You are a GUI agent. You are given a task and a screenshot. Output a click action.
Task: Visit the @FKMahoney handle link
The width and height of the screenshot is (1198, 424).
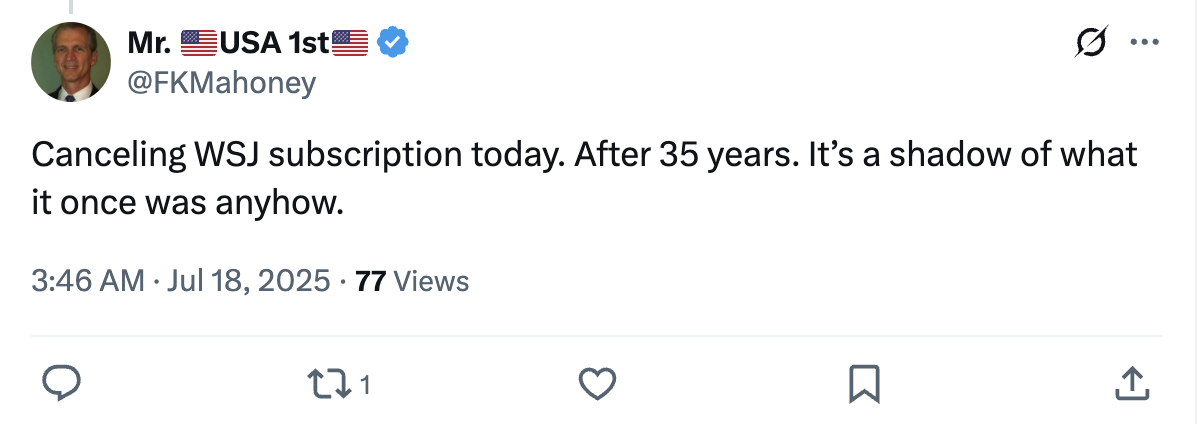click(x=221, y=82)
